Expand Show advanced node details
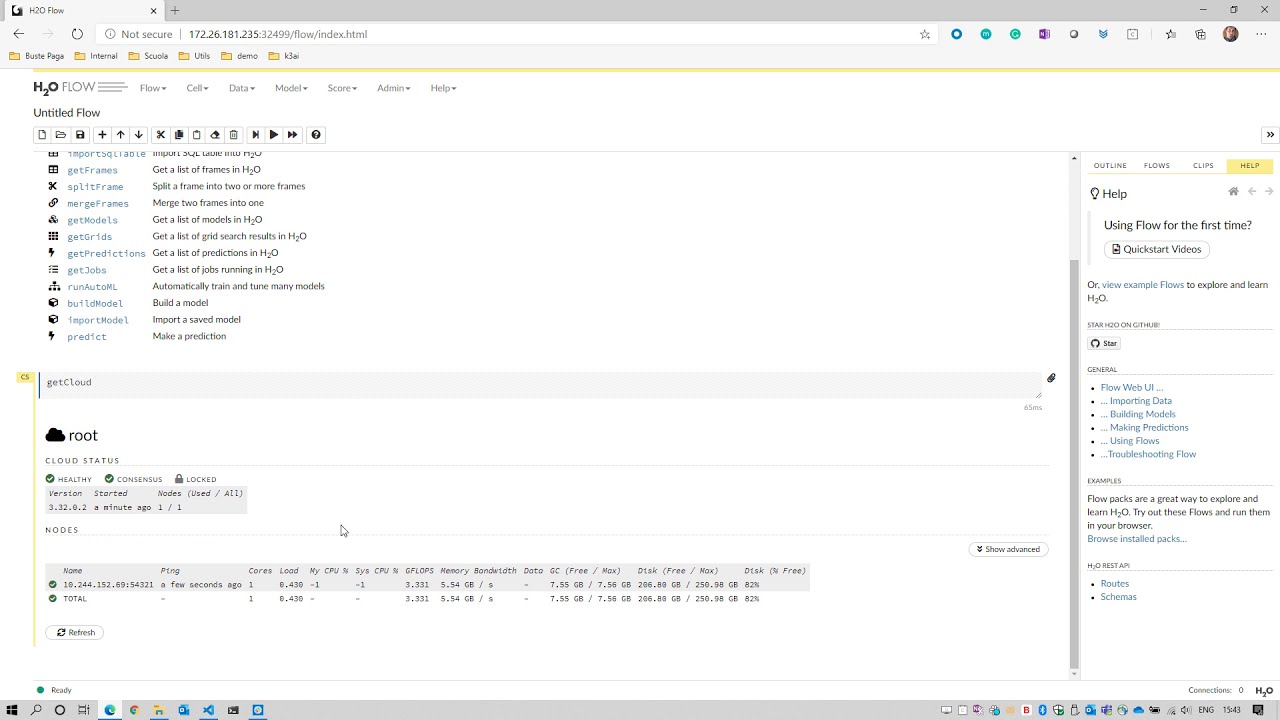This screenshot has height=720, width=1280. point(1008,549)
